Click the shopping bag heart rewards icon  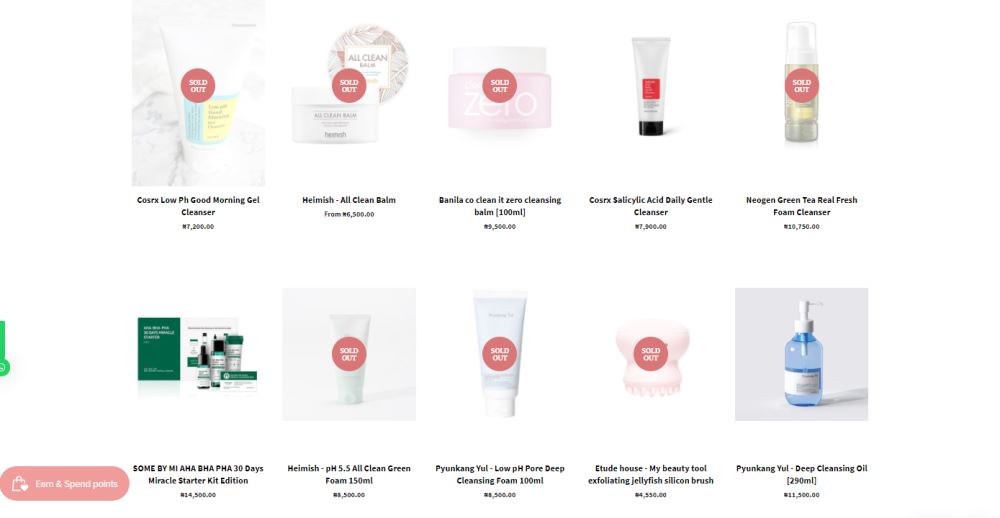pyautogui.click(x=20, y=484)
